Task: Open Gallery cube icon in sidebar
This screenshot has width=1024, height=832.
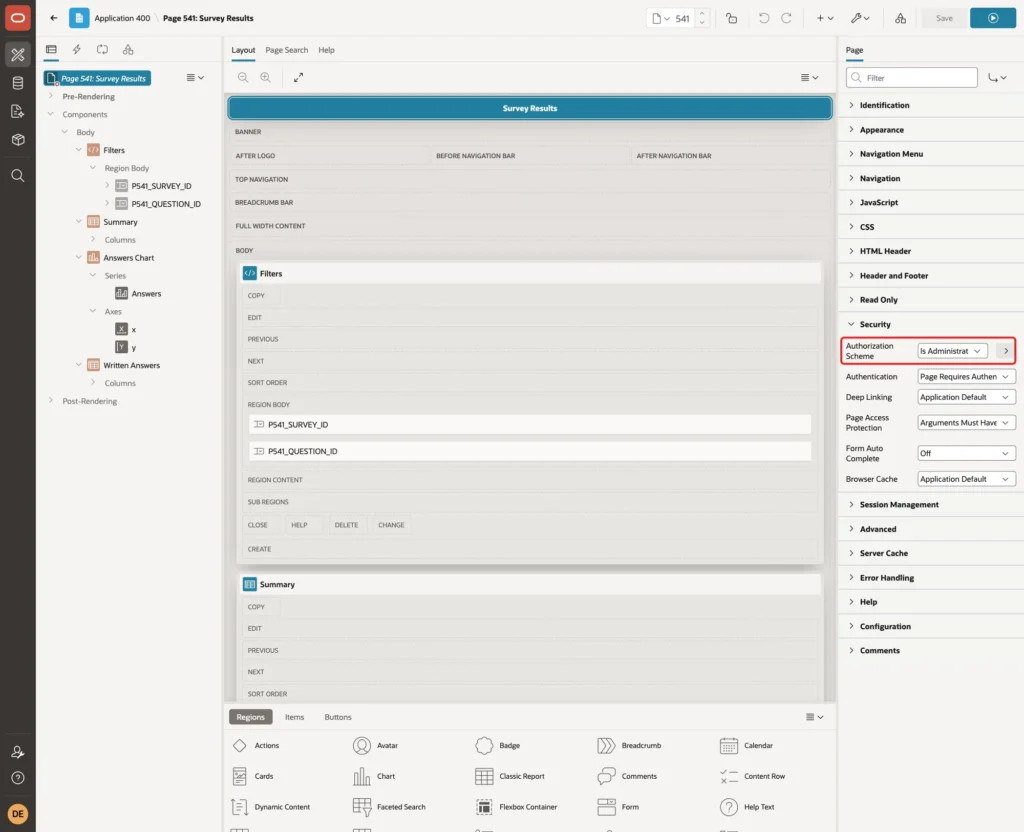Action: click(18, 140)
